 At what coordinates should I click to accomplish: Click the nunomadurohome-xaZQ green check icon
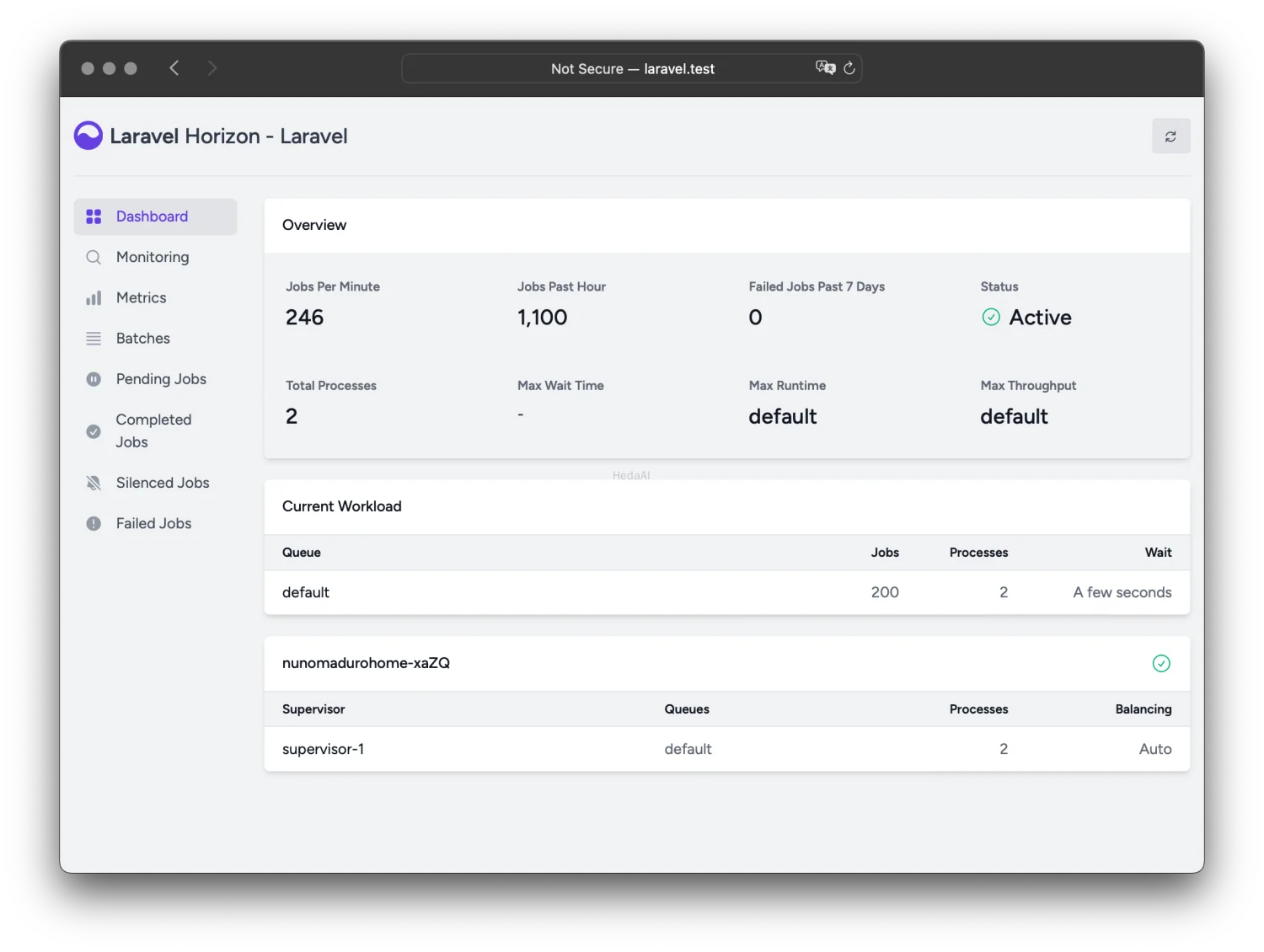pyautogui.click(x=1161, y=664)
